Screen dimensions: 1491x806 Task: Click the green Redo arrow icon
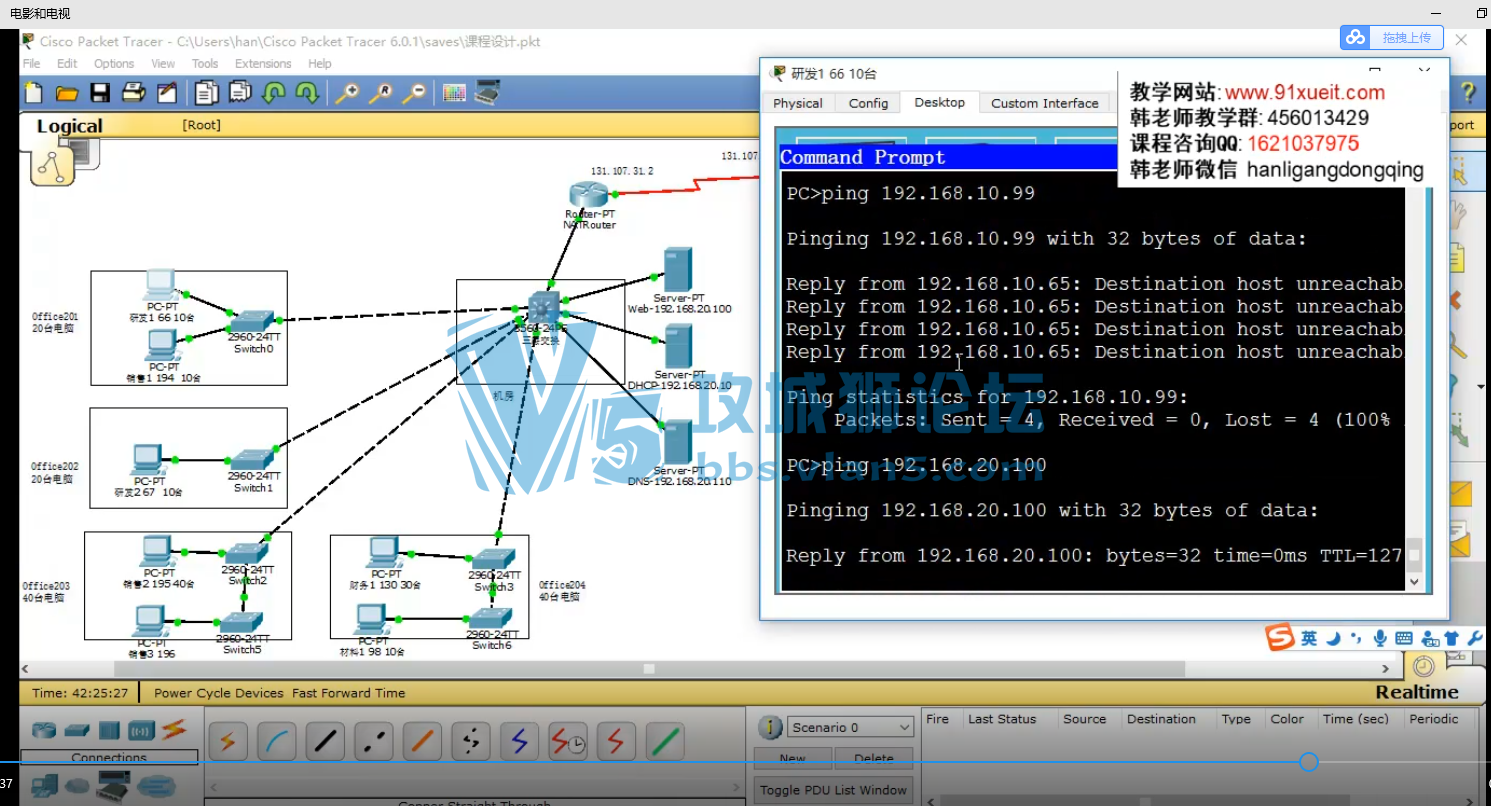[307, 93]
